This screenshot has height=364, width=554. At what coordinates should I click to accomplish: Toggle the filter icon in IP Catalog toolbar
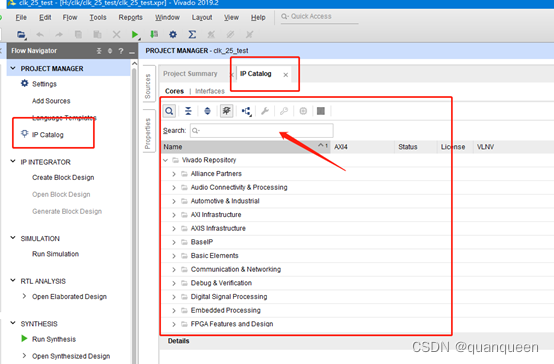tap(226, 111)
